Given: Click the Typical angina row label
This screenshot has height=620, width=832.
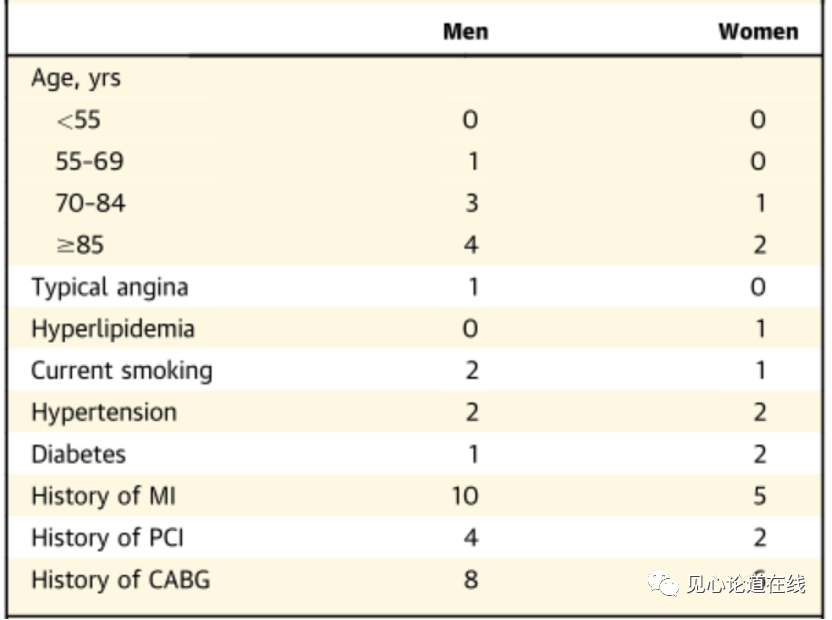Looking at the screenshot, I should tap(109, 288).
